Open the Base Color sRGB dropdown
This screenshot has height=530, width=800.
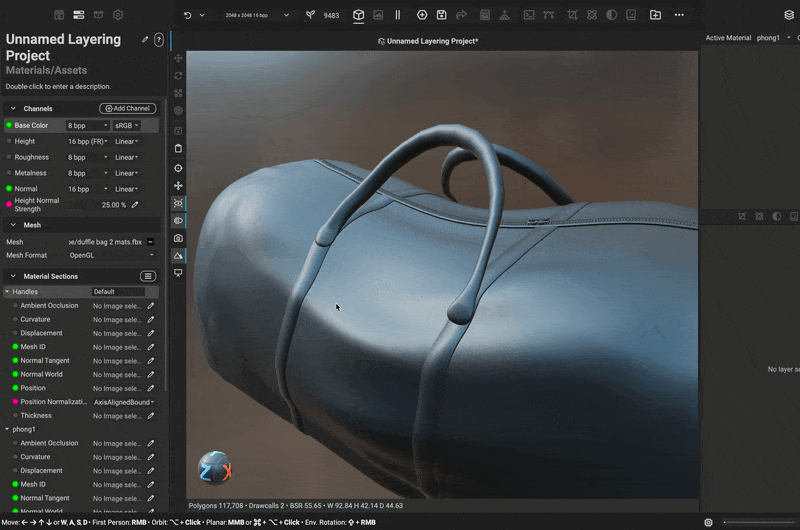pyautogui.click(x=126, y=126)
